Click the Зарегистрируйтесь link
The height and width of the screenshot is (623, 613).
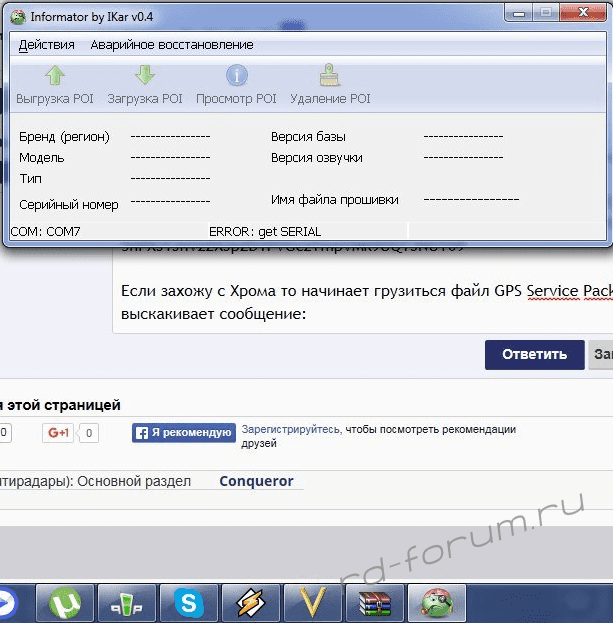click(290, 429)
